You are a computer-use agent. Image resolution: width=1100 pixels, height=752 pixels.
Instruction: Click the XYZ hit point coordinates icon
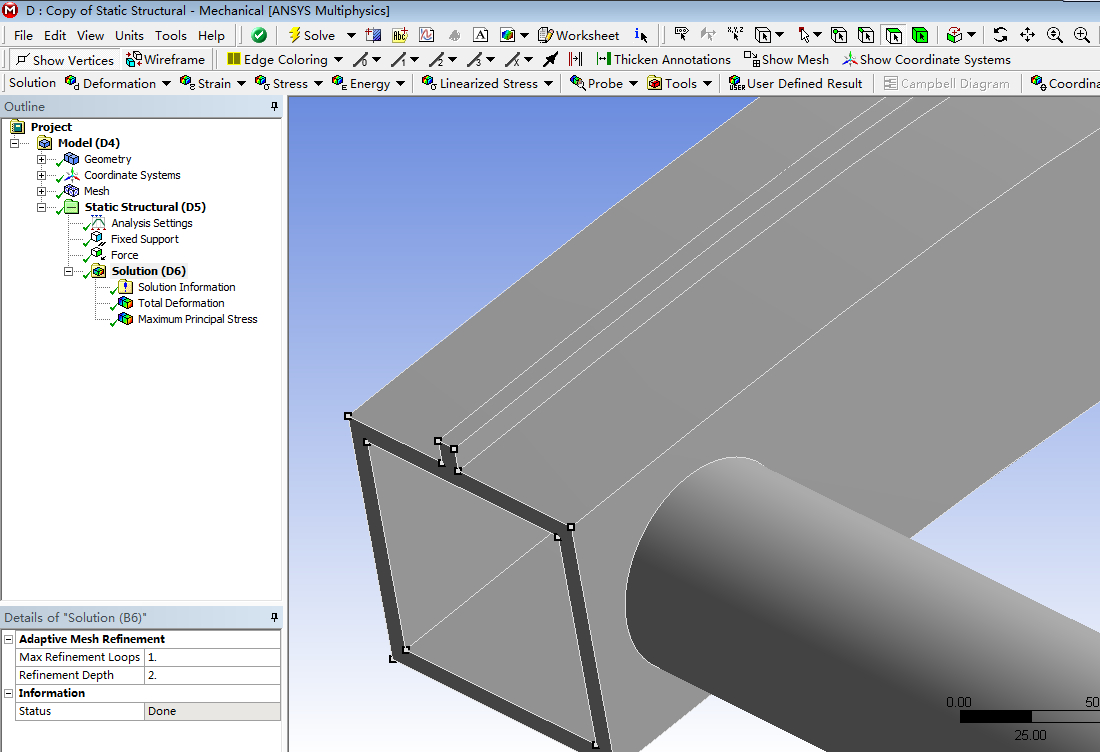point(735,34)
